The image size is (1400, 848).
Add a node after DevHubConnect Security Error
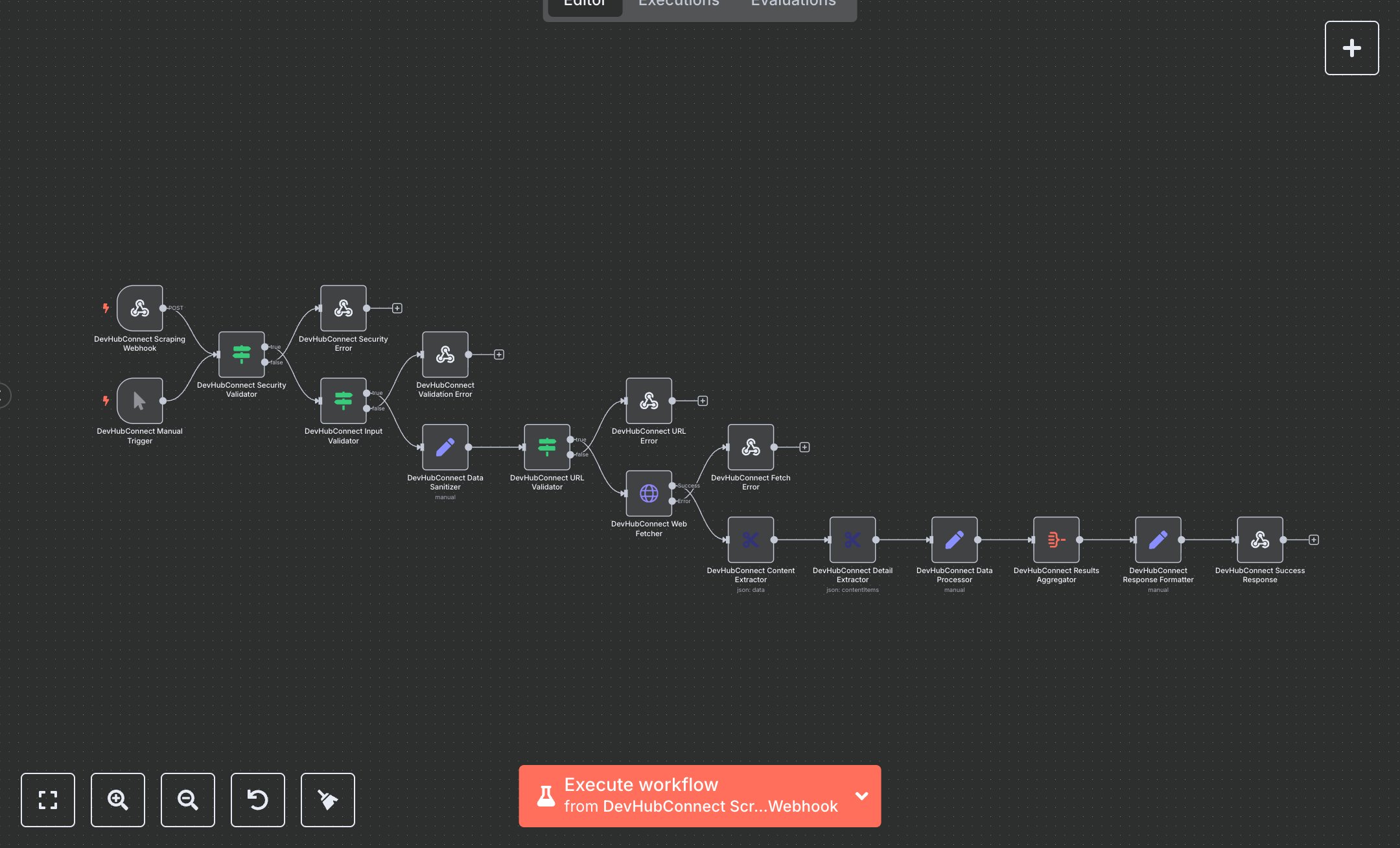[397, 308]
